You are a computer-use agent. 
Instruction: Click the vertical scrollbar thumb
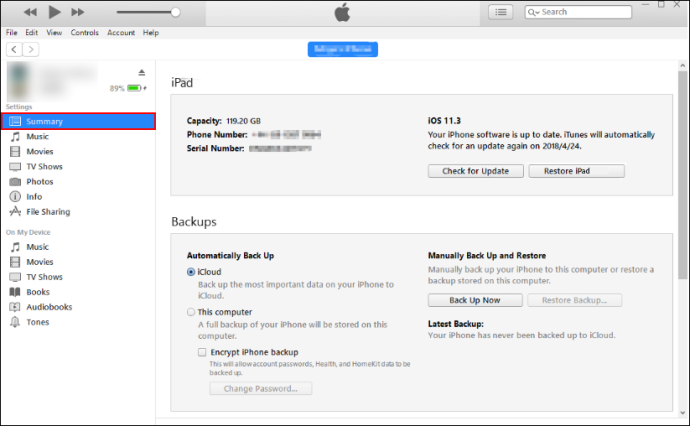click(x=683, y=175)
